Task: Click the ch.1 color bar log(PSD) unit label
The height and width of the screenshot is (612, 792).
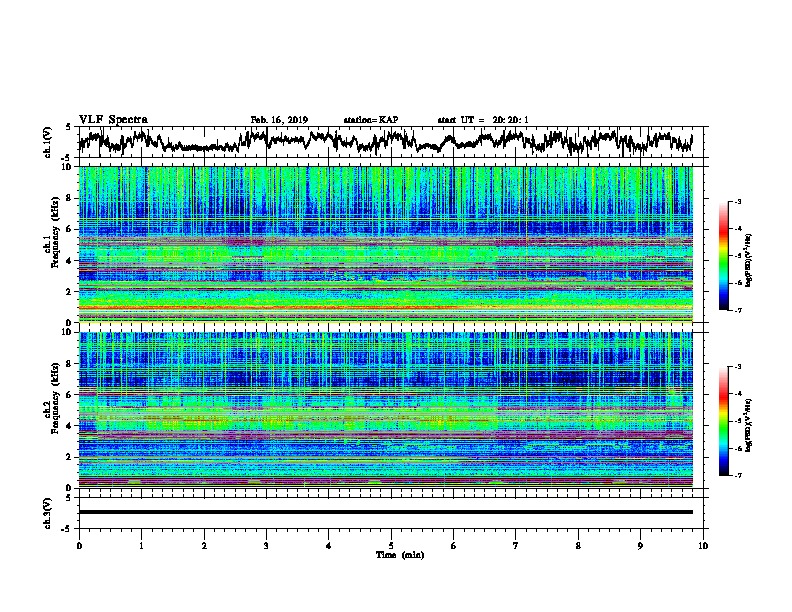Action: click(749, 260)
